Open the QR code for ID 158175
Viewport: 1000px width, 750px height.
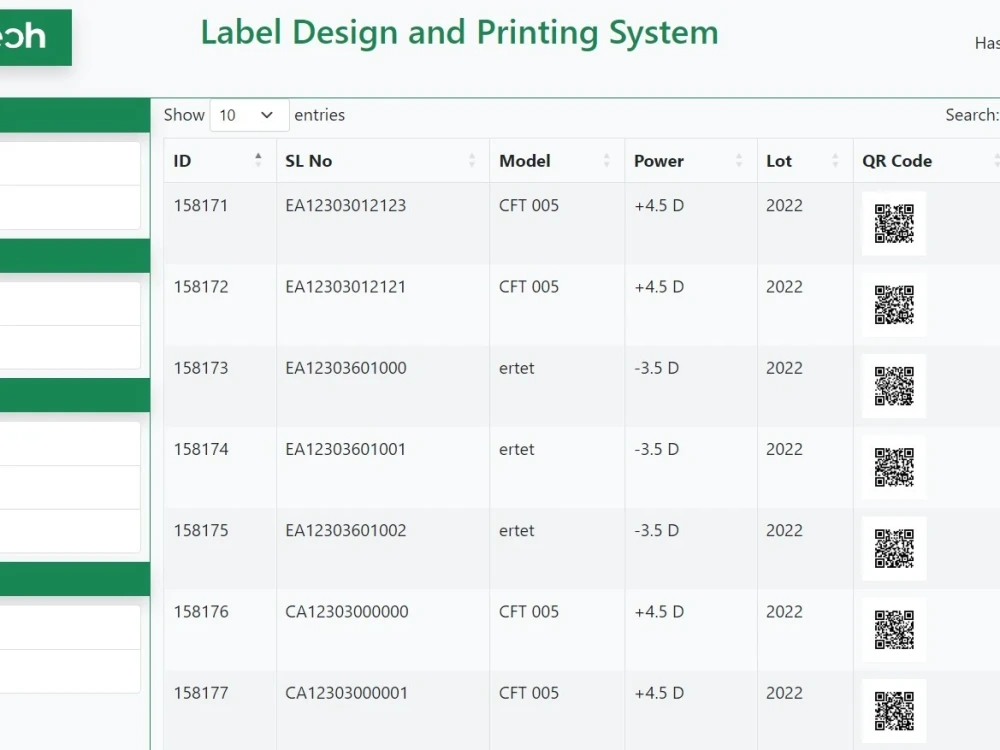click(893, 548)
